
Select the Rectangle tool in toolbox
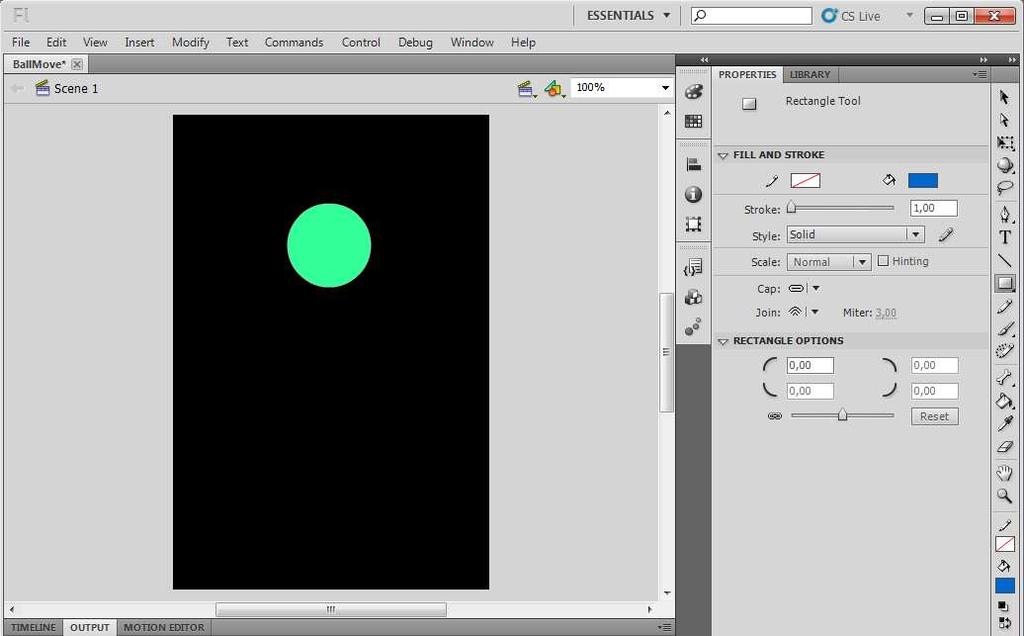click(x=1005, y=283)
